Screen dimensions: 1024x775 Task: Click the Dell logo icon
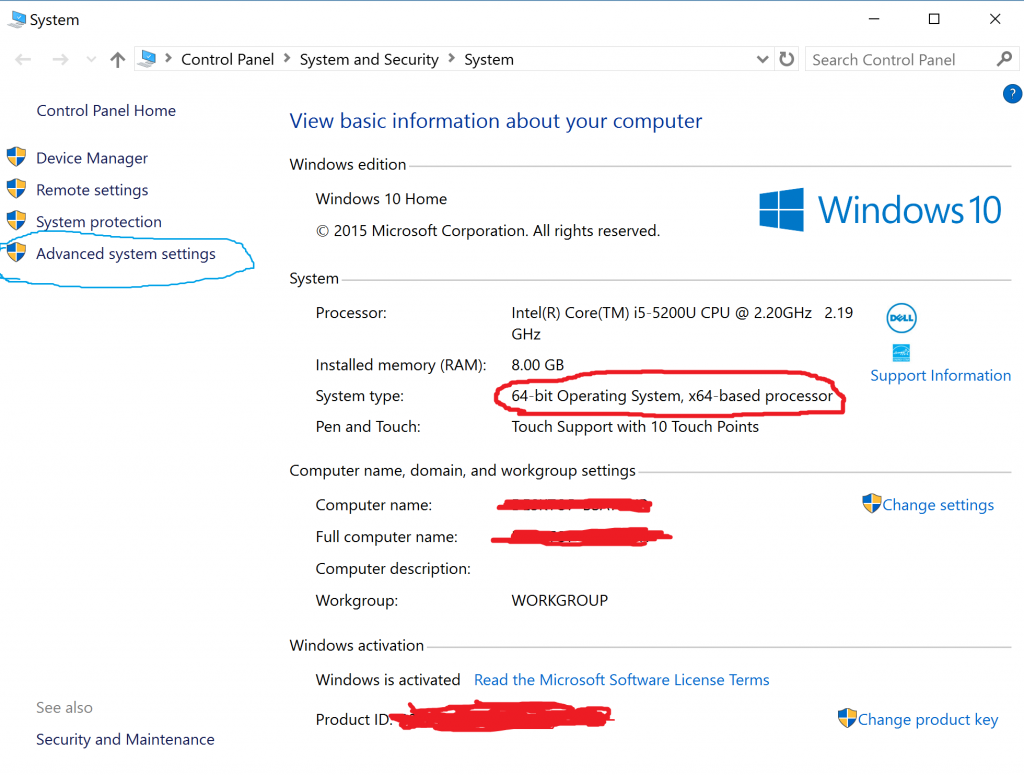click(x=901, y=318)
